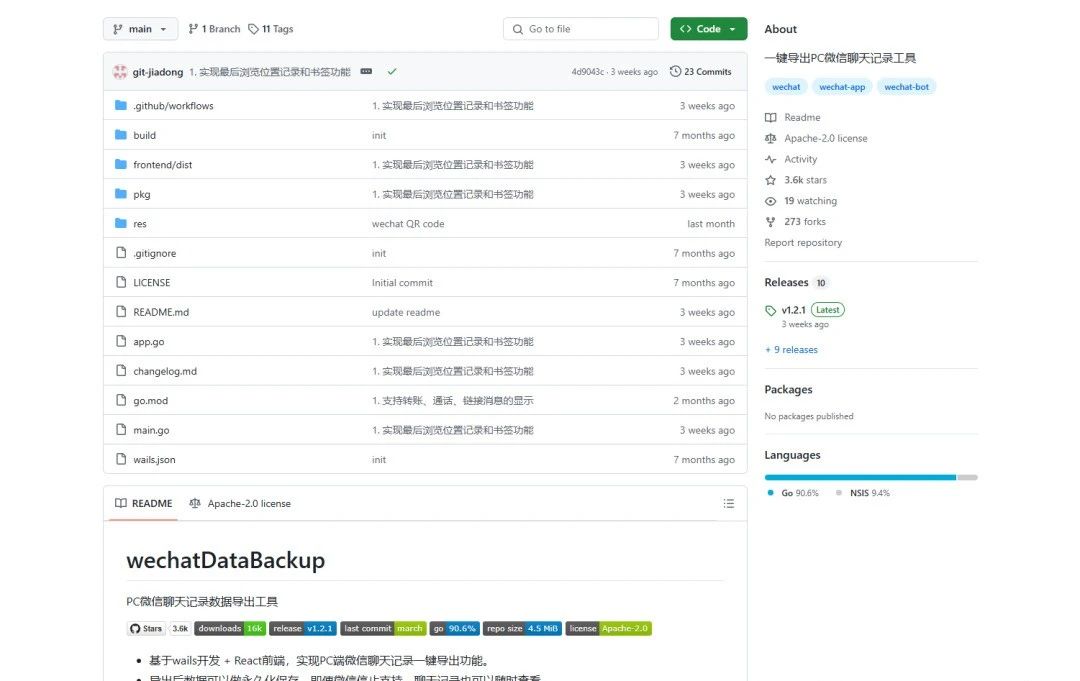
Task: Open the + 9 releases link
Action: click(791, 350)
